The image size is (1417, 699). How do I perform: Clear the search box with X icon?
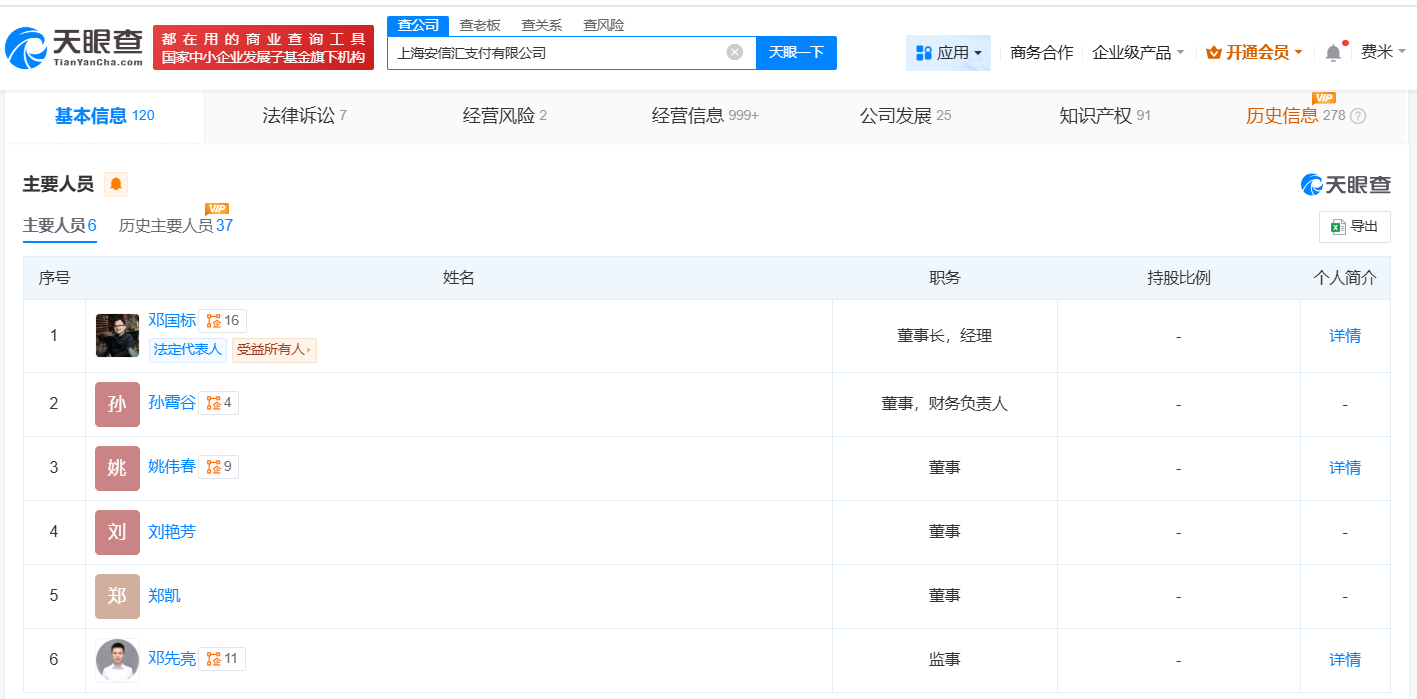coord(735,52)
